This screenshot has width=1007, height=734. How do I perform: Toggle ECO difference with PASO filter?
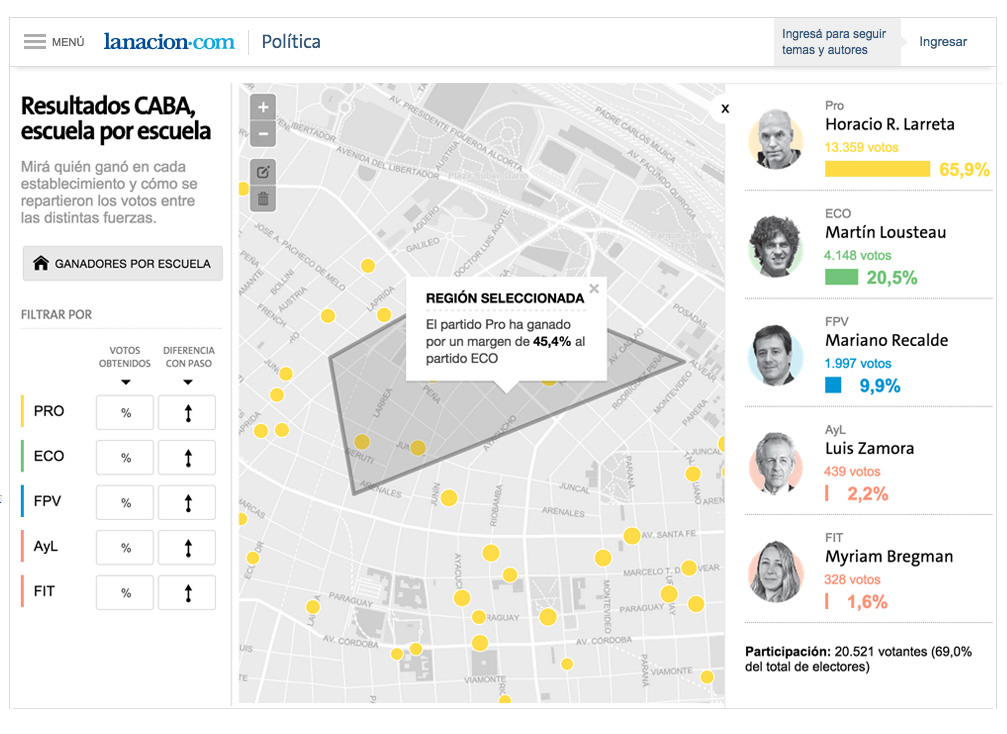[x=187, y=457]
